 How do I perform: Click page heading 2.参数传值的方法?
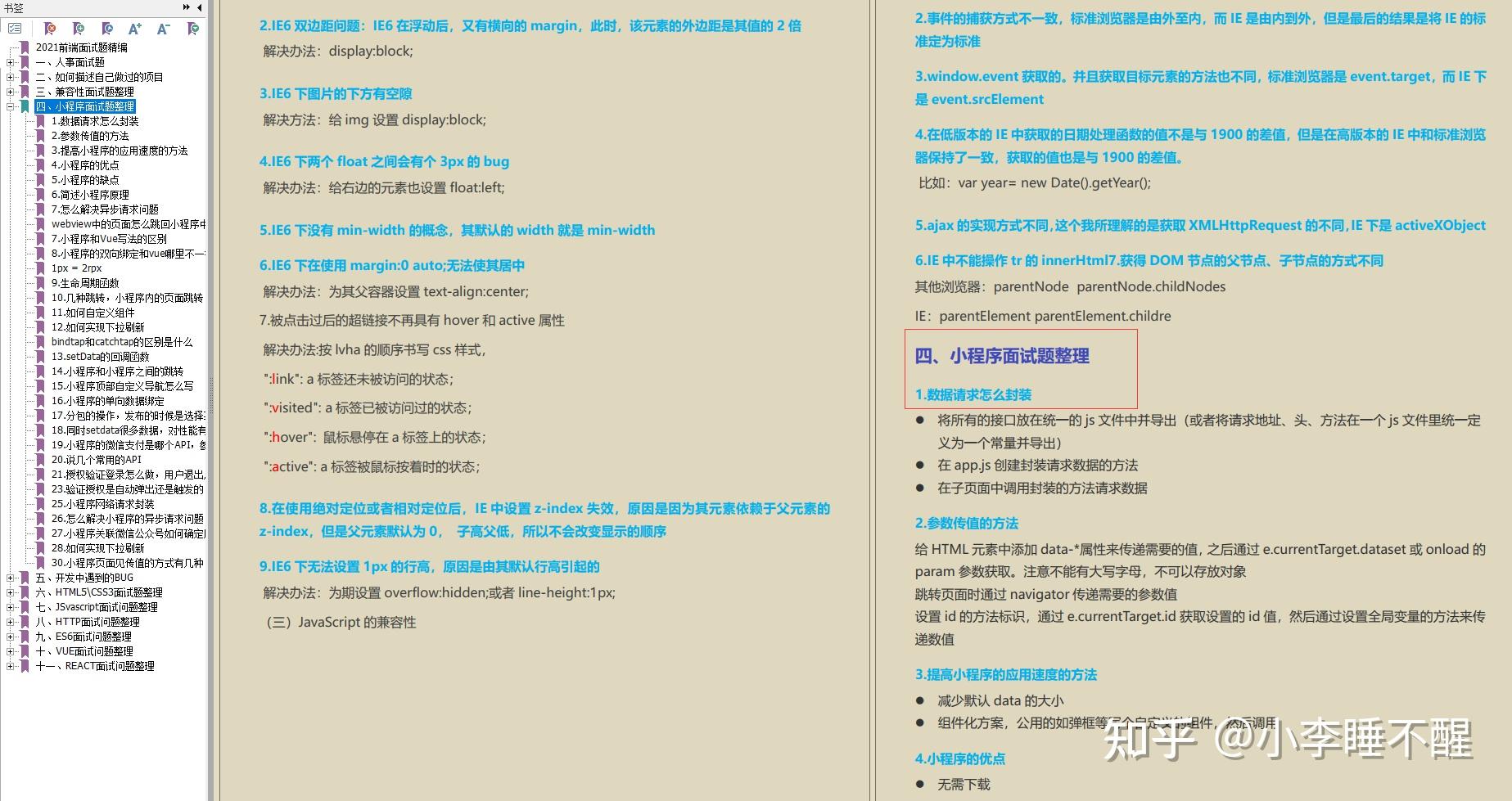pos(967,524)
